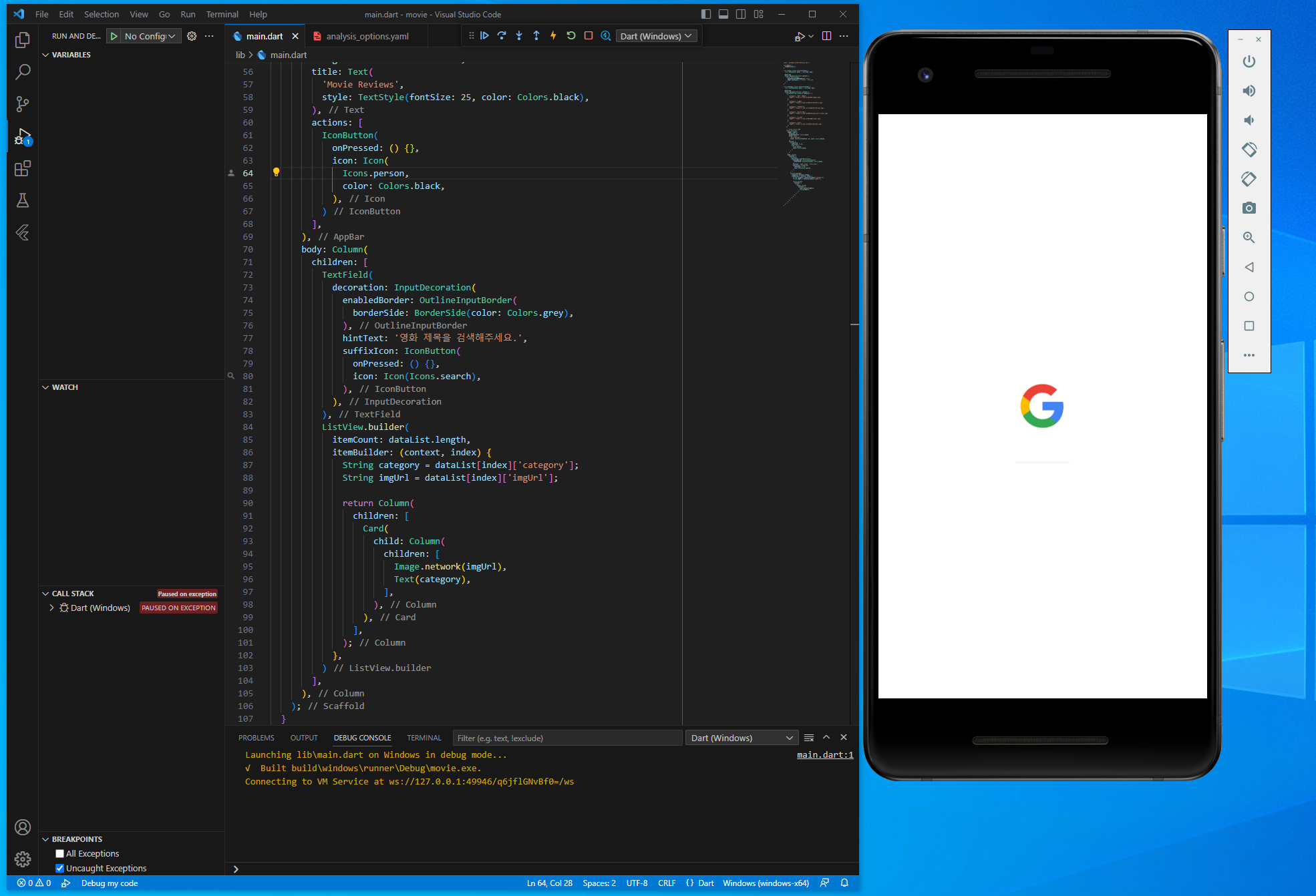Screen dimensions: 1316x896
Task: Open launch.json gear icon
Action: (192, 36)
